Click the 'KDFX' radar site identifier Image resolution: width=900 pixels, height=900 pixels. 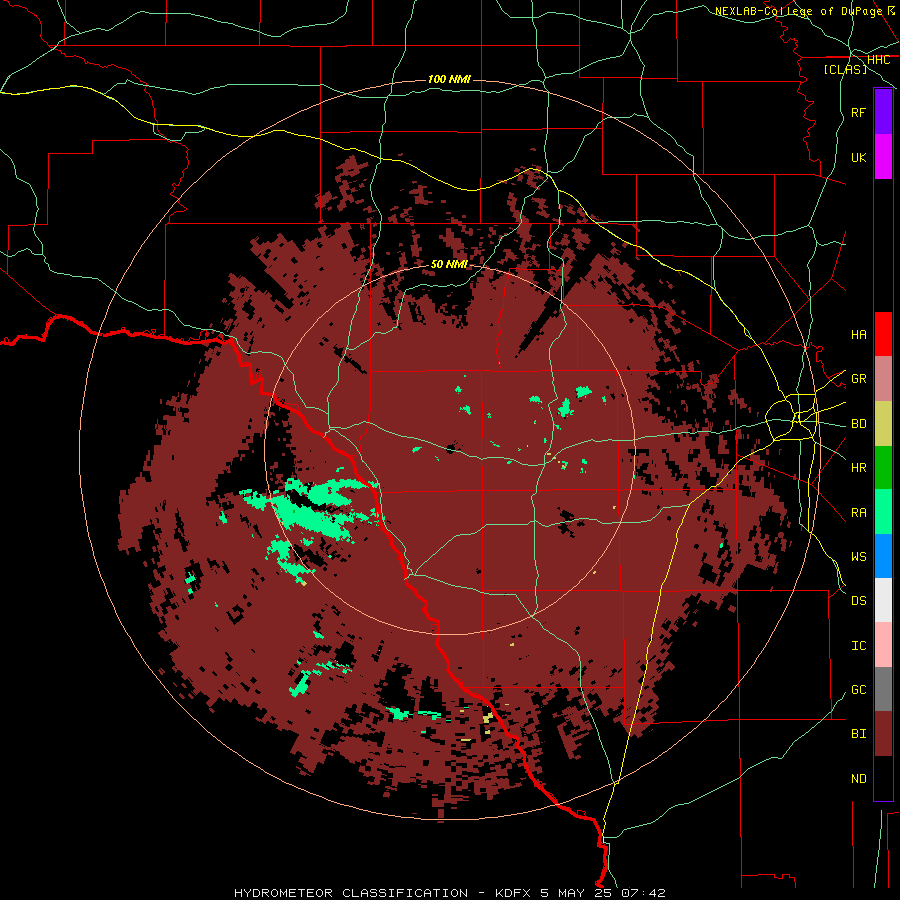coord(514,893)
